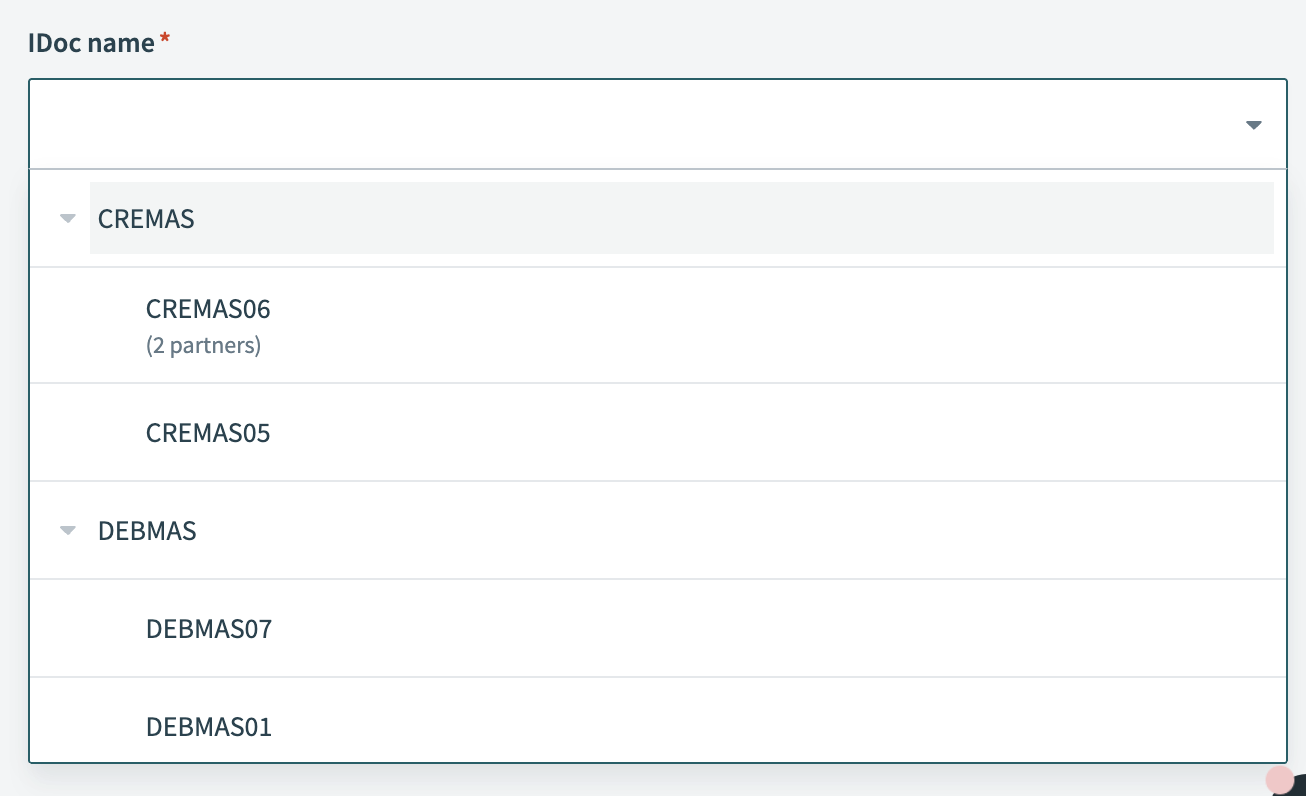Screen dimensions: 1306x796
Task: Choose DEBMAS07 from the list
Action: (208, 629)
